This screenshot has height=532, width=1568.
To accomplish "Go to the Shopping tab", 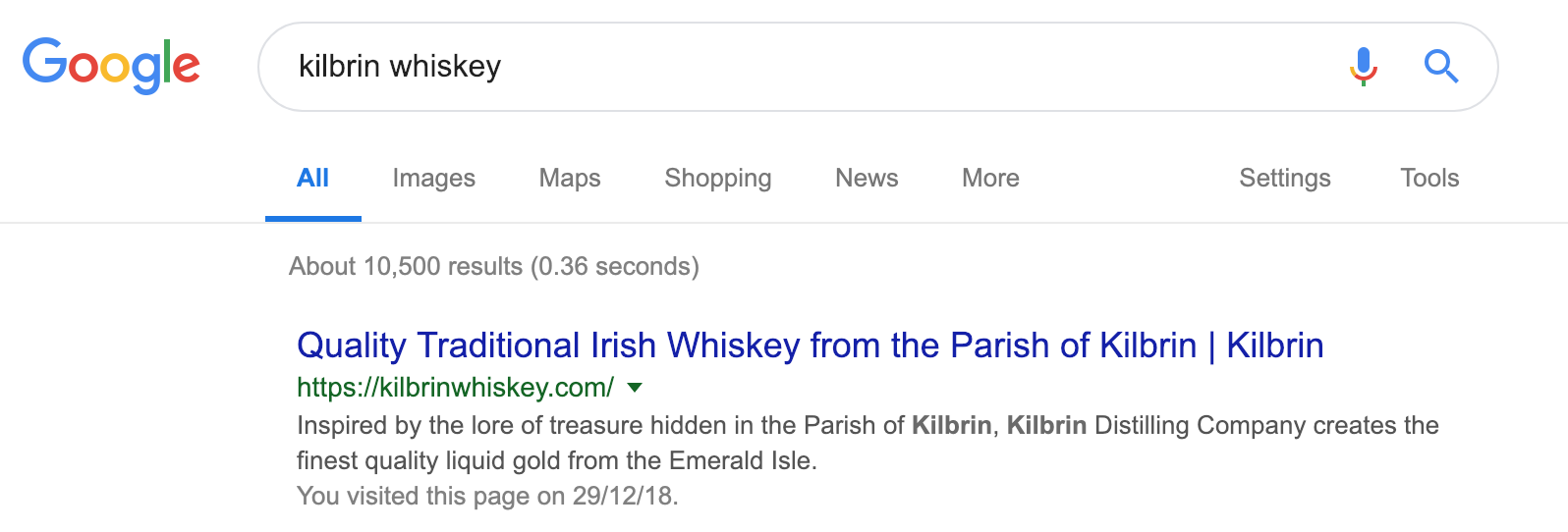I will pyautogui.click(x=717, y=178).
